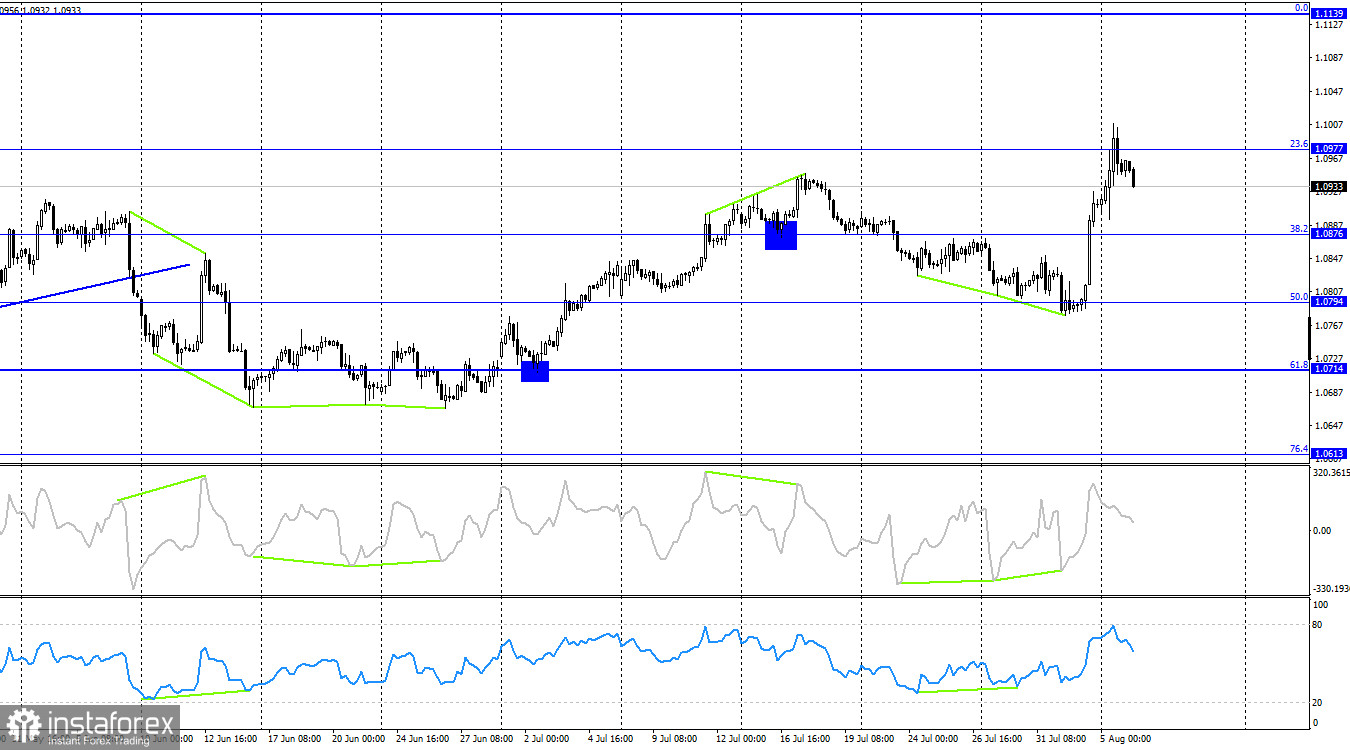The height and width of the screenshot is (750, 1350).
Task: Click the 27 Jun 08:00 time label
Action: coord(487,739)
